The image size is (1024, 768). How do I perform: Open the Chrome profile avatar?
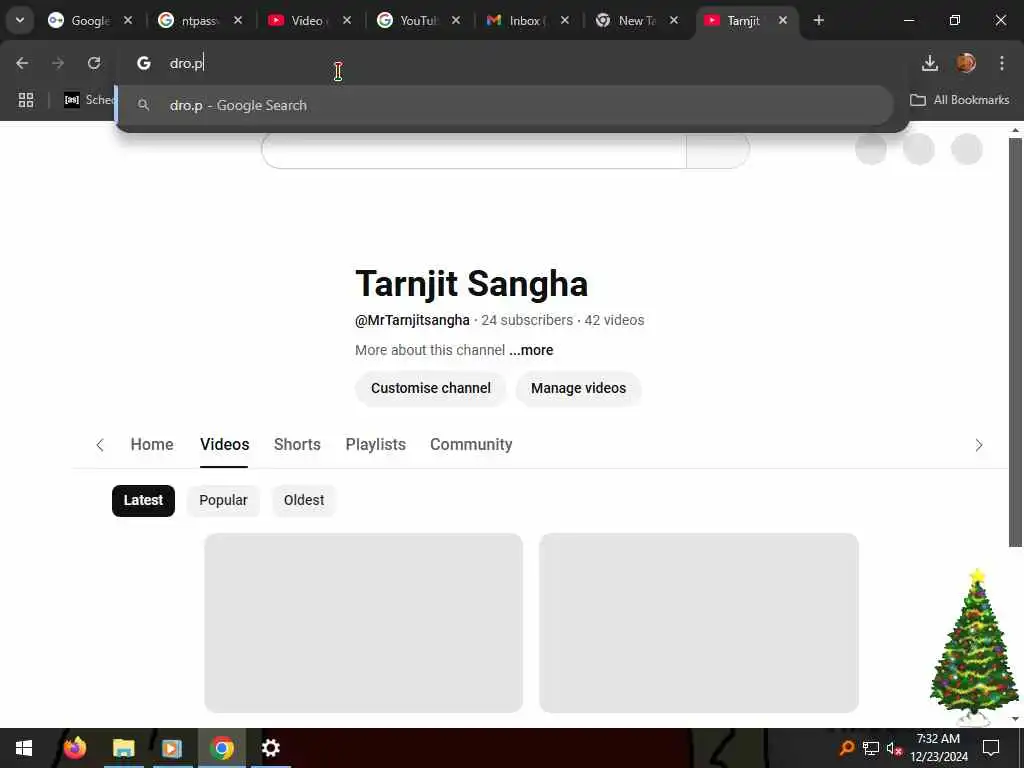tap(966, 63)
